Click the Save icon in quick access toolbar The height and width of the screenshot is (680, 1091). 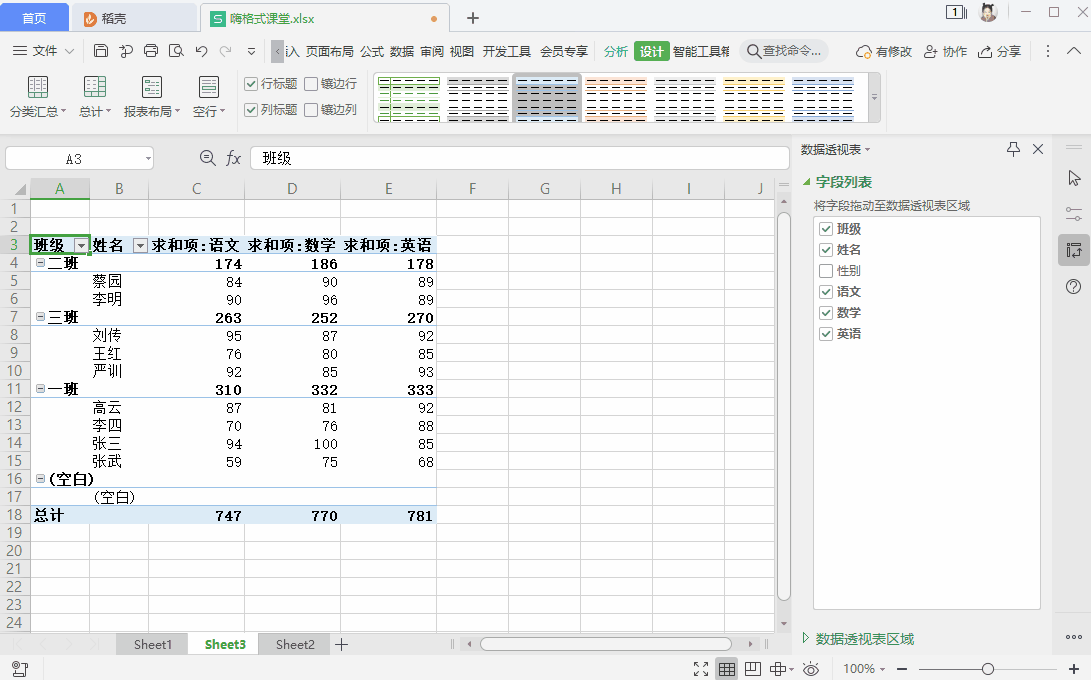[x=99, y=50]
